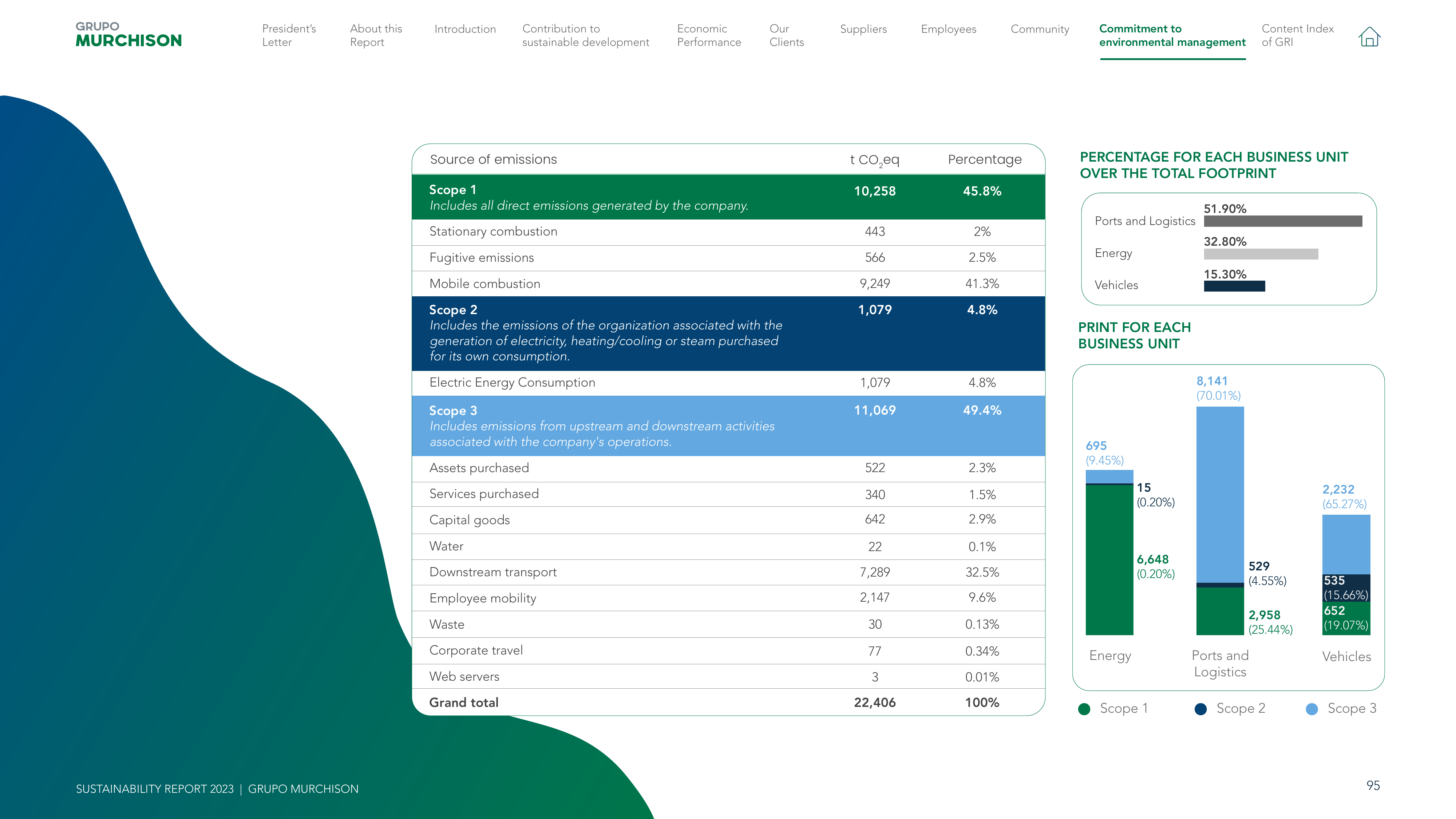Select the Fugitive emissions row
The height and width of the screenshot is (819, 1456).
[728, 258]
